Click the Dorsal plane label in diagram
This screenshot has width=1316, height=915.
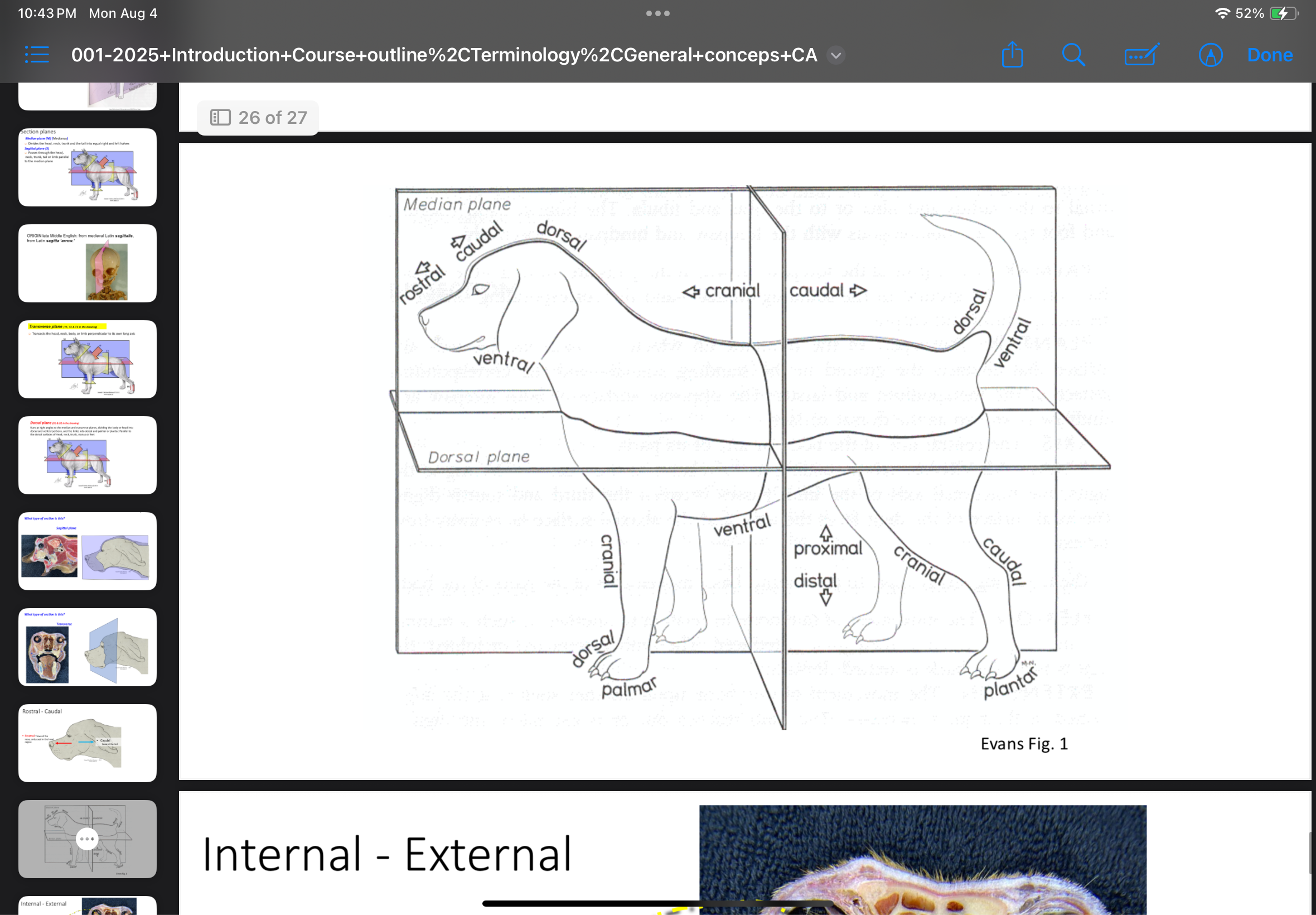coord(478,457)
